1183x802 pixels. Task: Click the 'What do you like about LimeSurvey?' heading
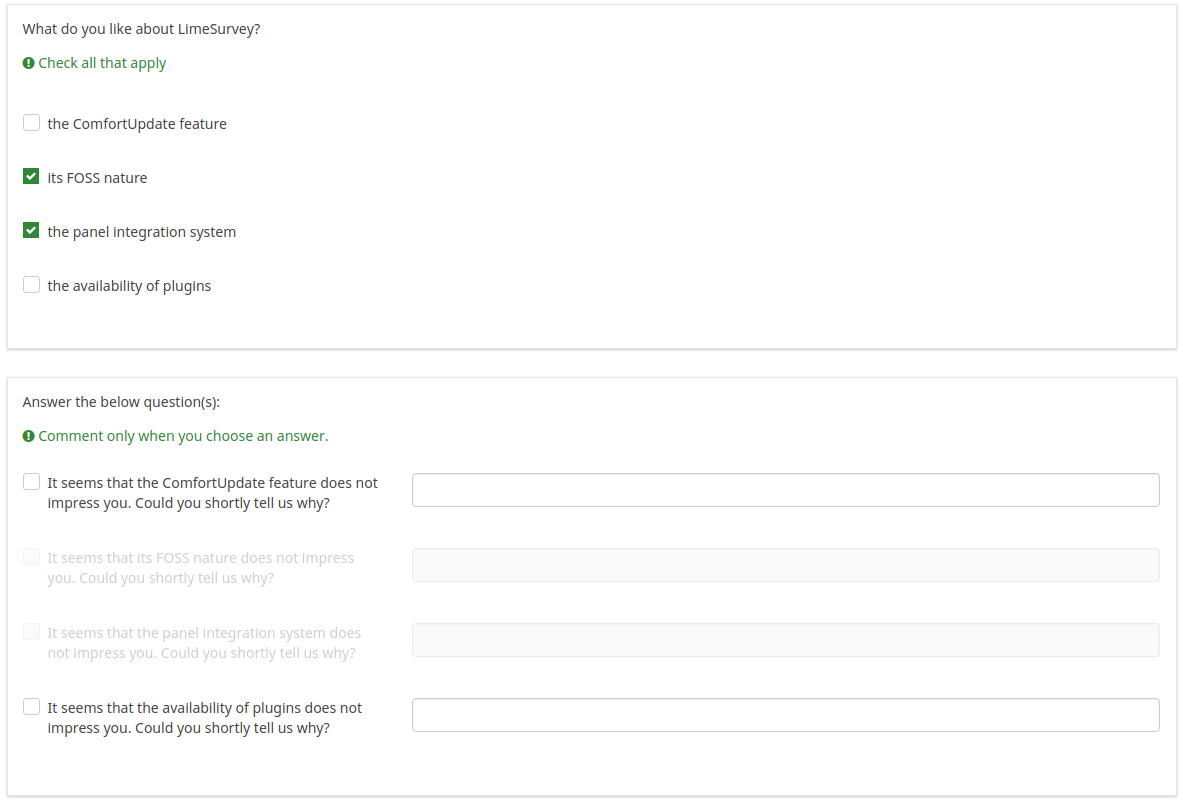coord(141,29)
